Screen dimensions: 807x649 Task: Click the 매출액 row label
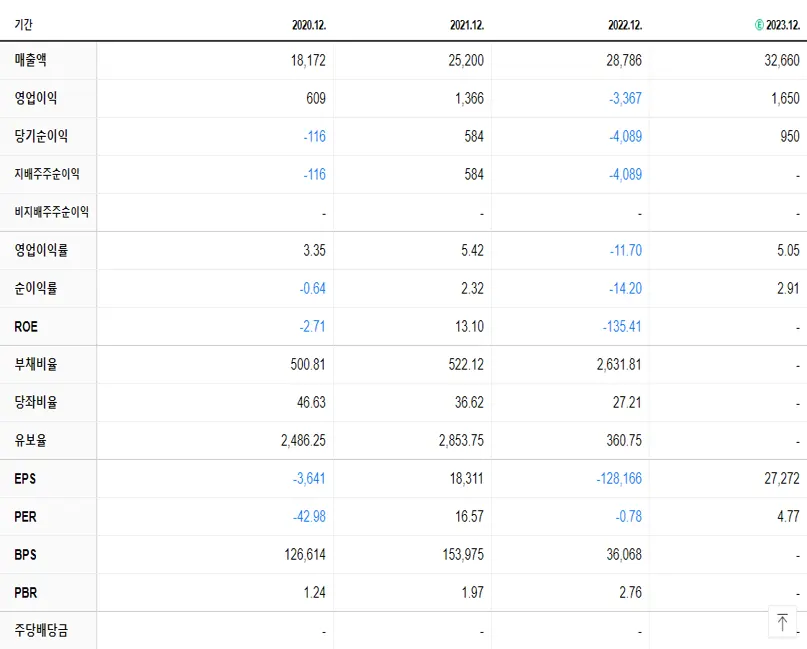tap(30, 60)
